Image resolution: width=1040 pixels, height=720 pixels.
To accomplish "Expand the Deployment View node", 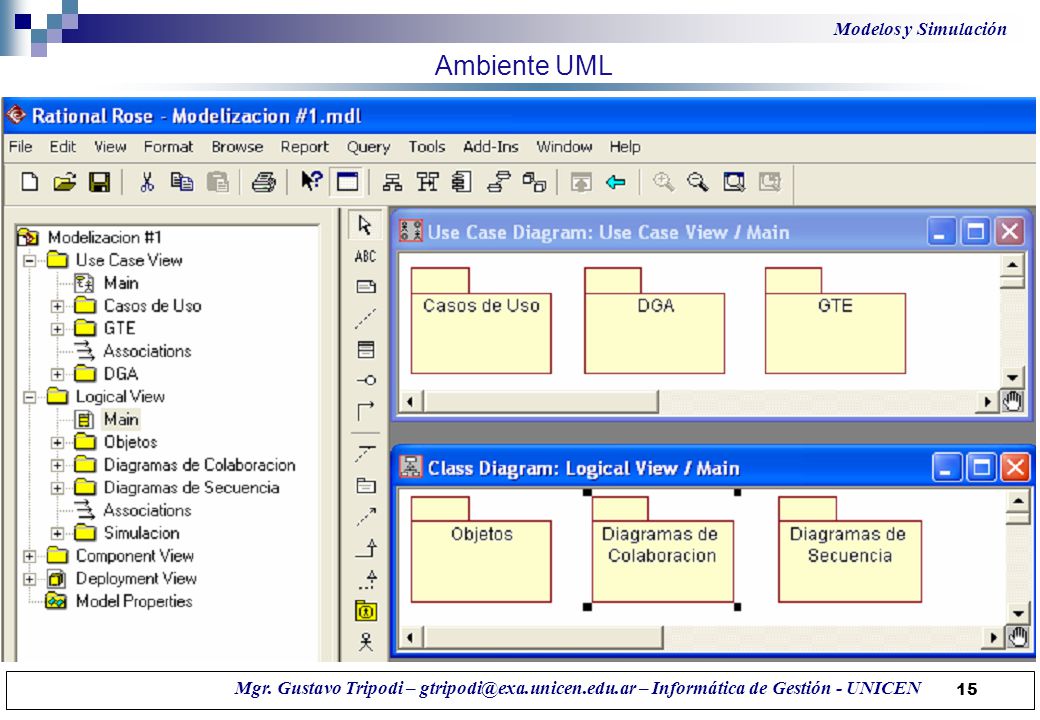I will (29, 579).
